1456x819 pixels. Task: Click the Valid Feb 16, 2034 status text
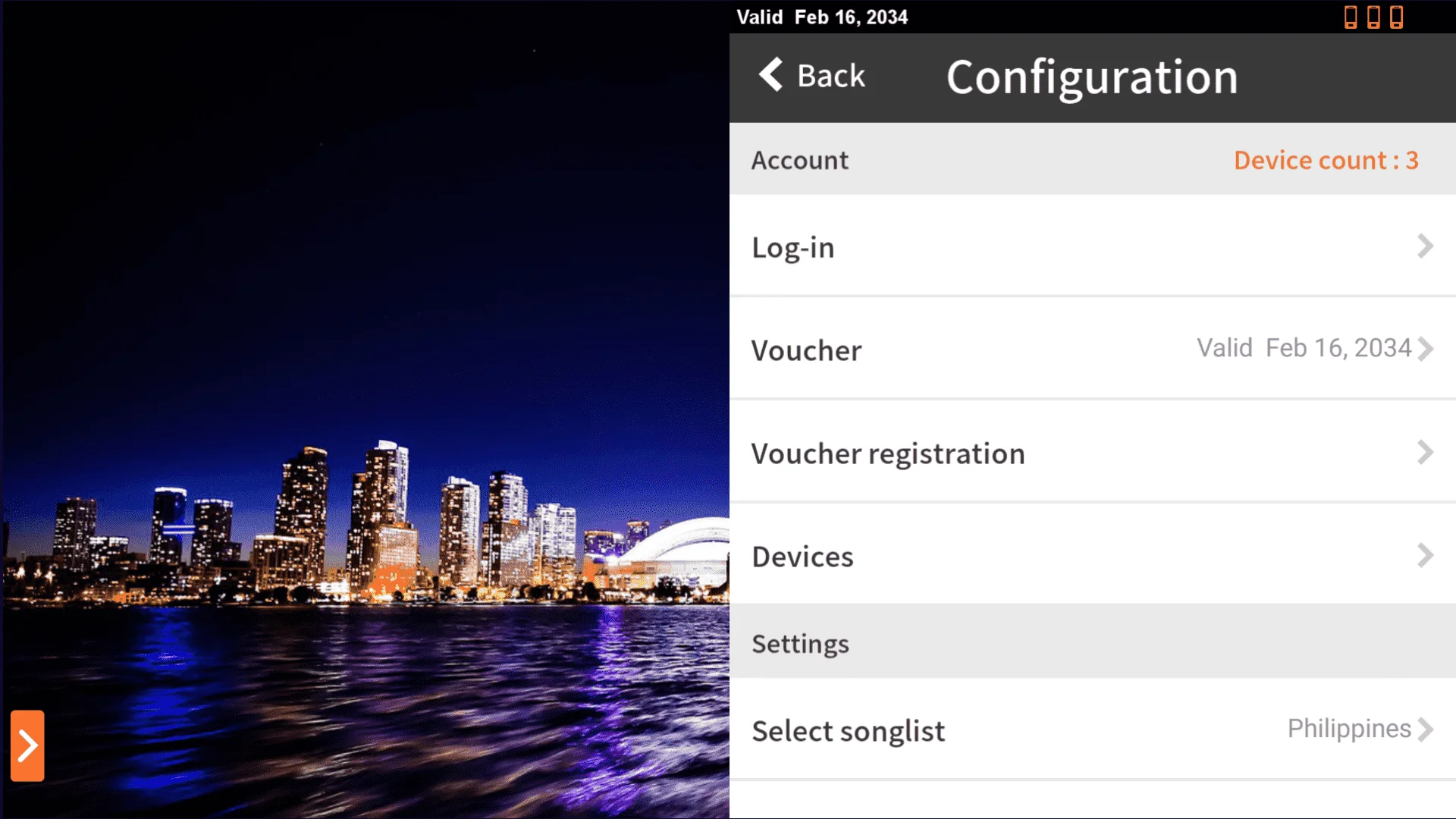tap(822, 17)
